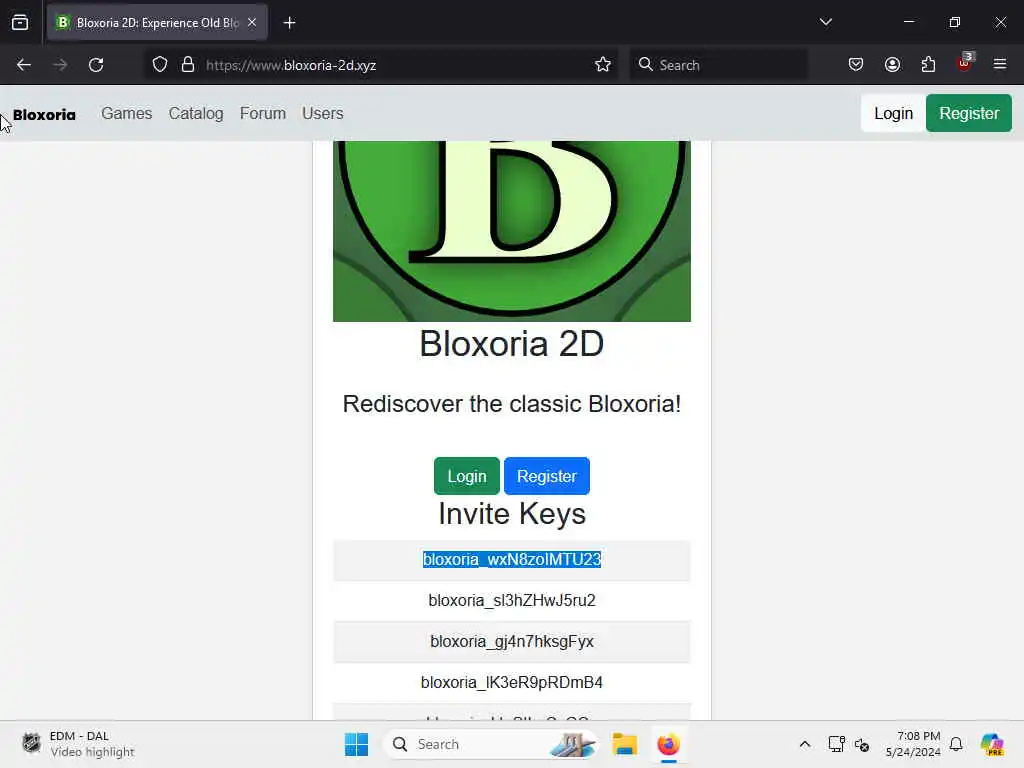Image resolution: width=1024 pixels, height=768 pixels.
Task: Click the address bar URL
Action: point(291,65)
